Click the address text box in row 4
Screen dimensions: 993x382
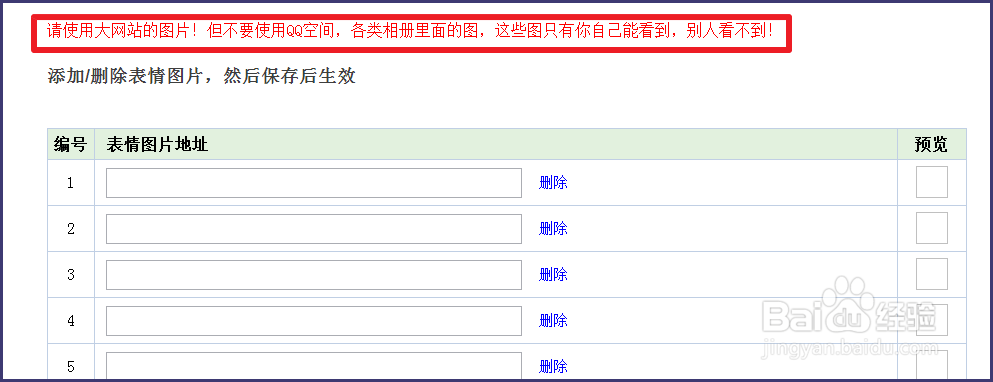(x=313, y=321)
